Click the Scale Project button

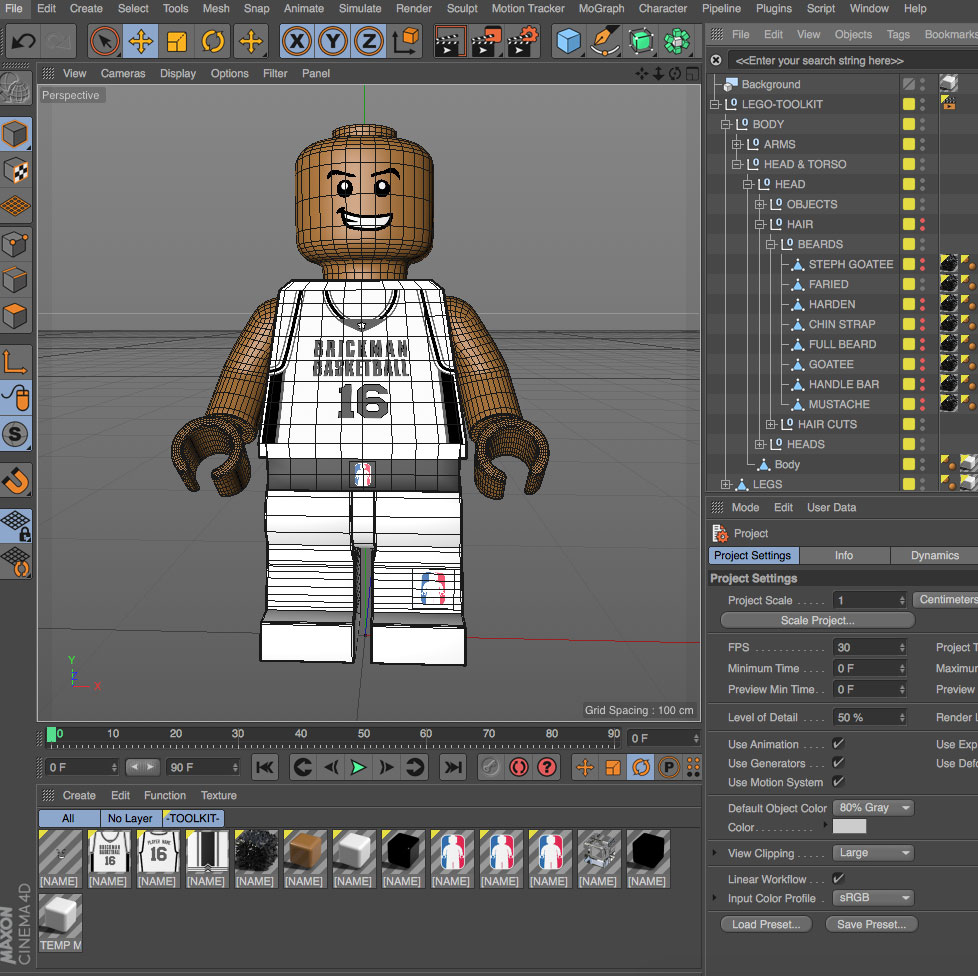(816, 620)
